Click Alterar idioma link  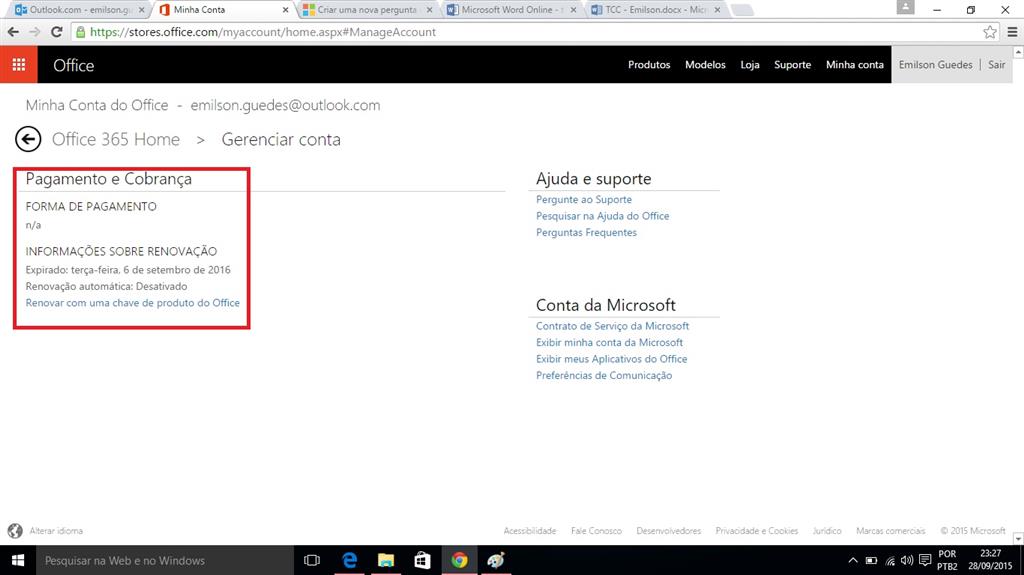(56, 531)
